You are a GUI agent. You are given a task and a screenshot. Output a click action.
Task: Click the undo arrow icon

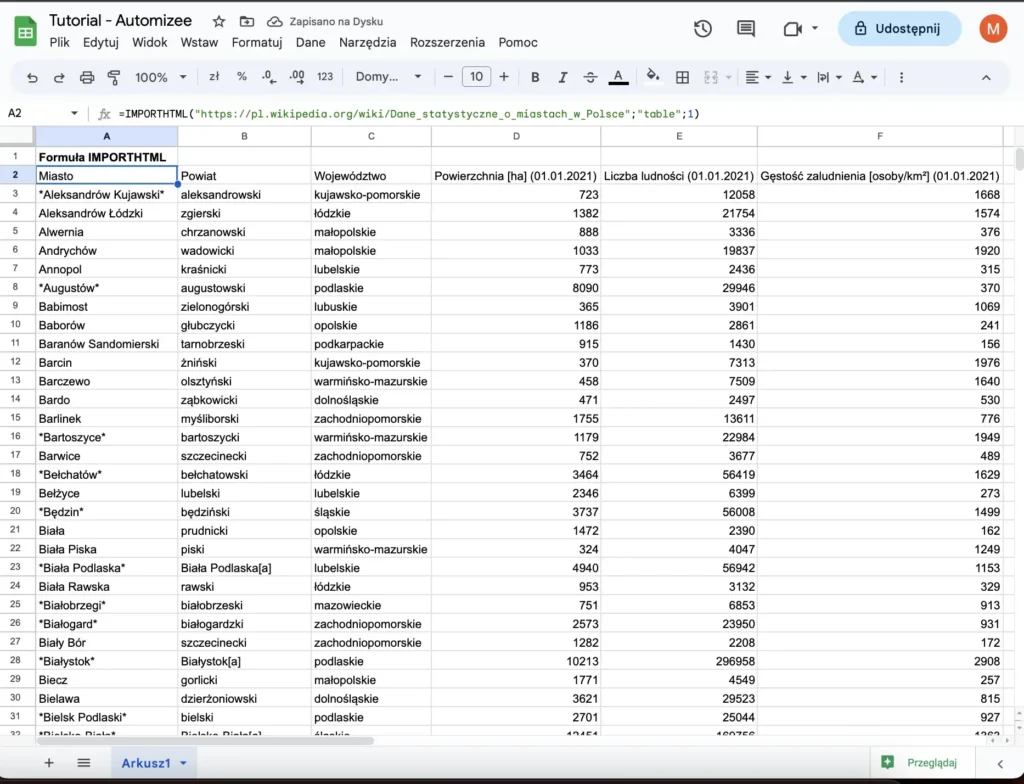pyautogui.click(x=32, y=78)
